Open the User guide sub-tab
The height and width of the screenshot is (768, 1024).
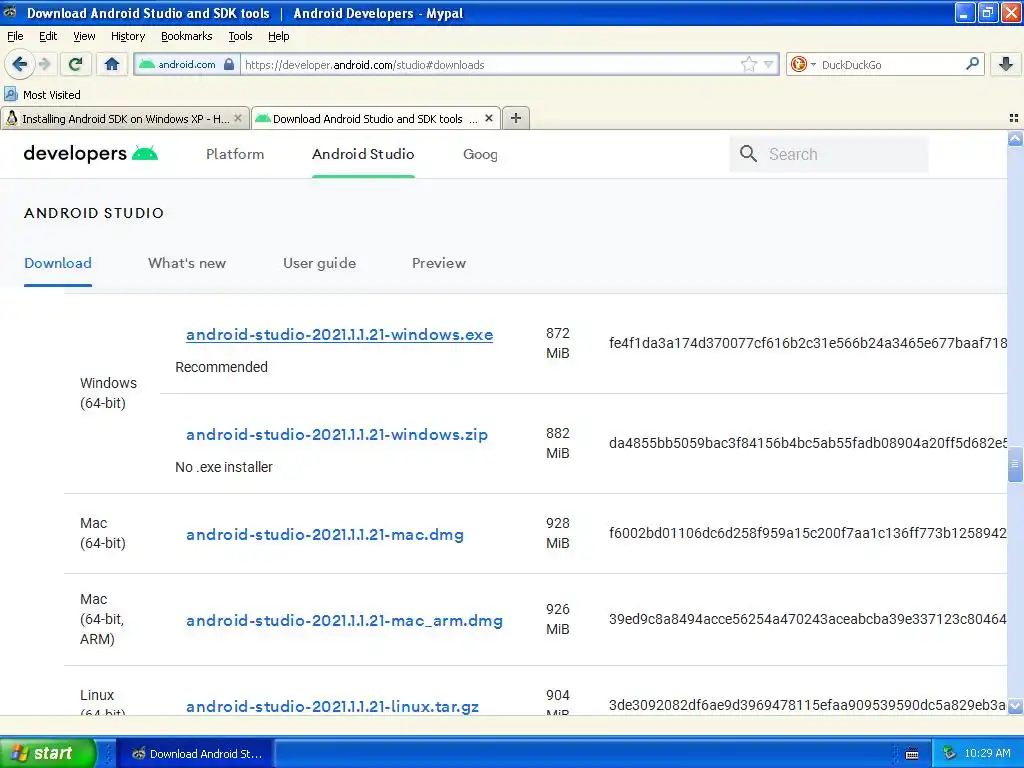(319, 263)
